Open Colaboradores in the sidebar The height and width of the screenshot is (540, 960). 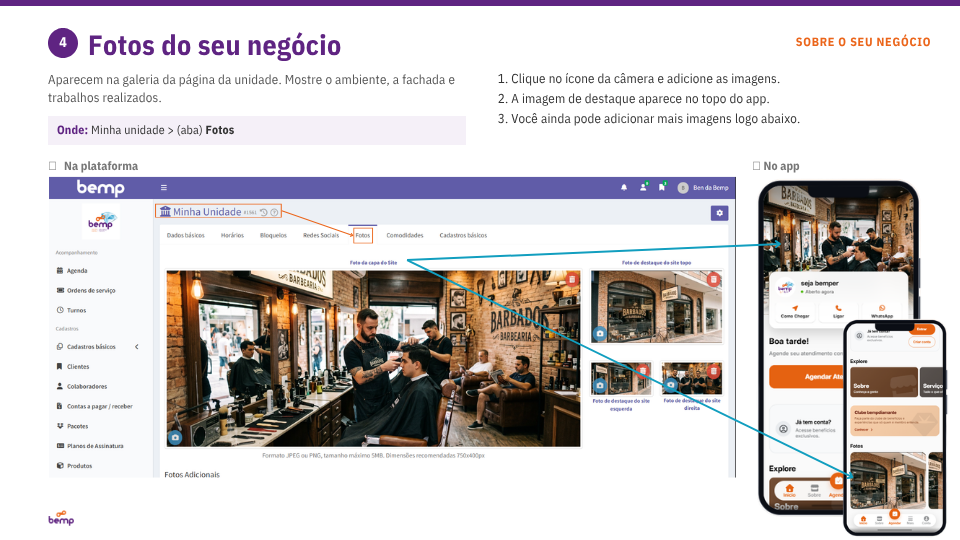tap(86, 386)
